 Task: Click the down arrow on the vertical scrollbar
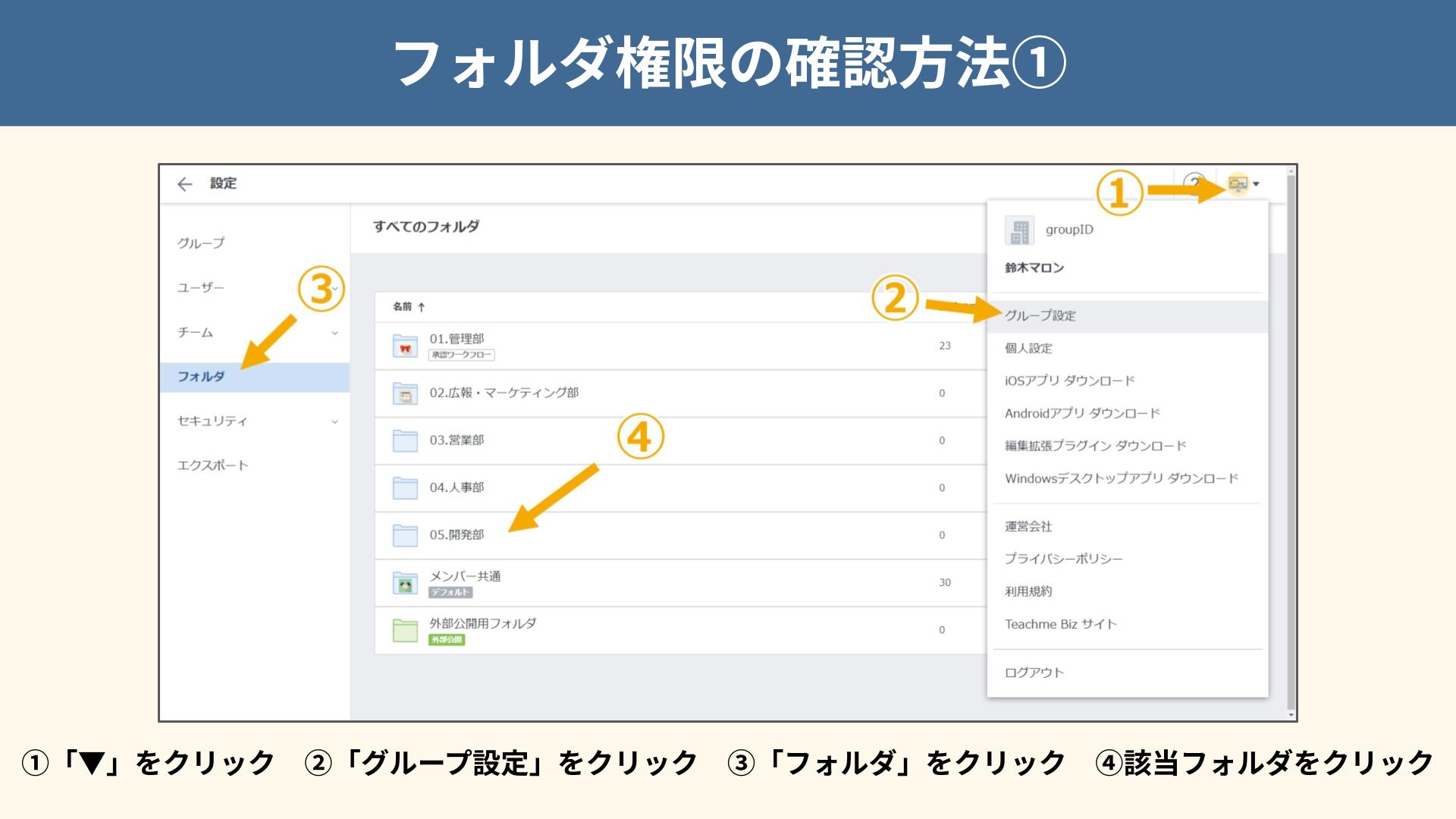(1291, 714)
